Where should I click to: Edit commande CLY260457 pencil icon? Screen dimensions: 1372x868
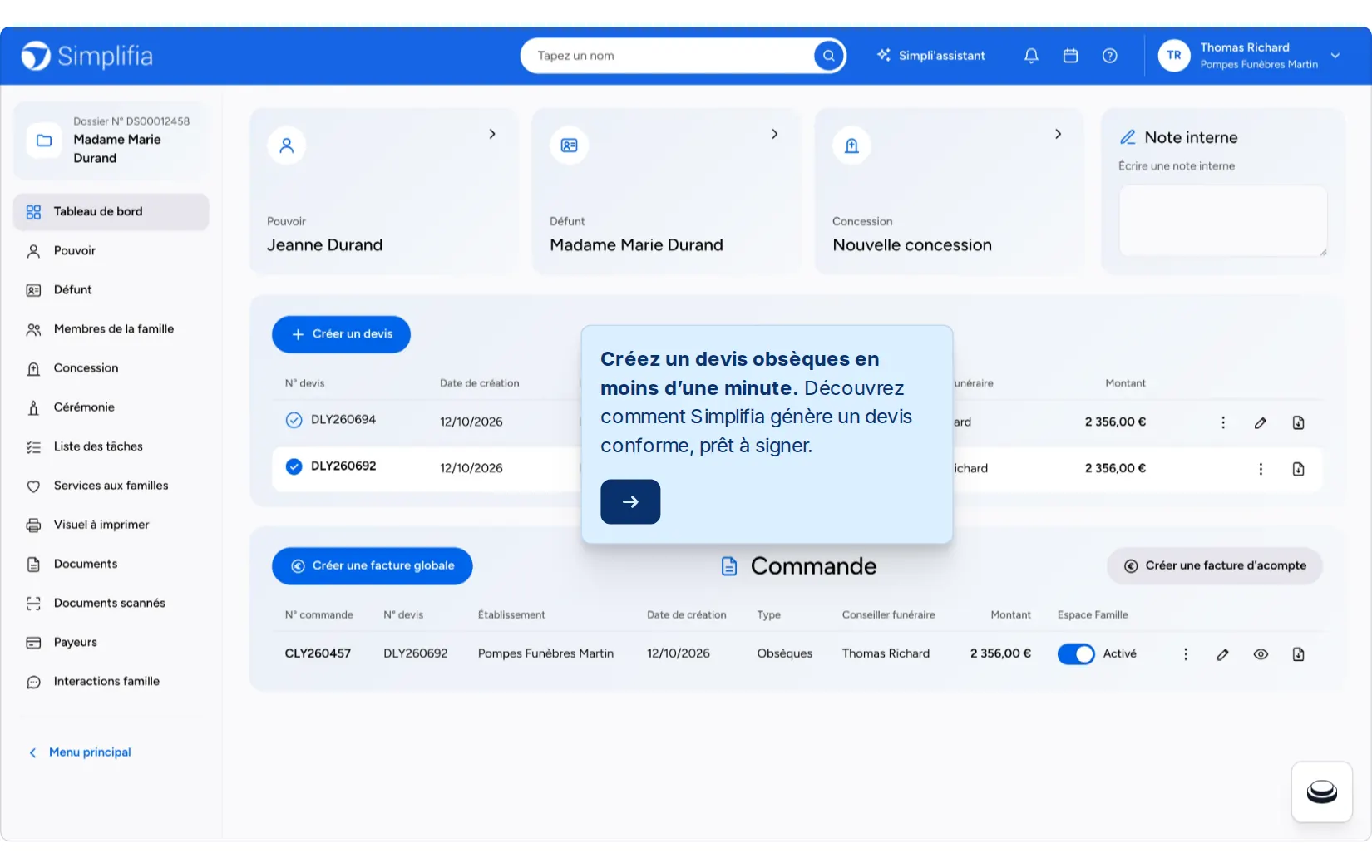[x=1222, y=654]
